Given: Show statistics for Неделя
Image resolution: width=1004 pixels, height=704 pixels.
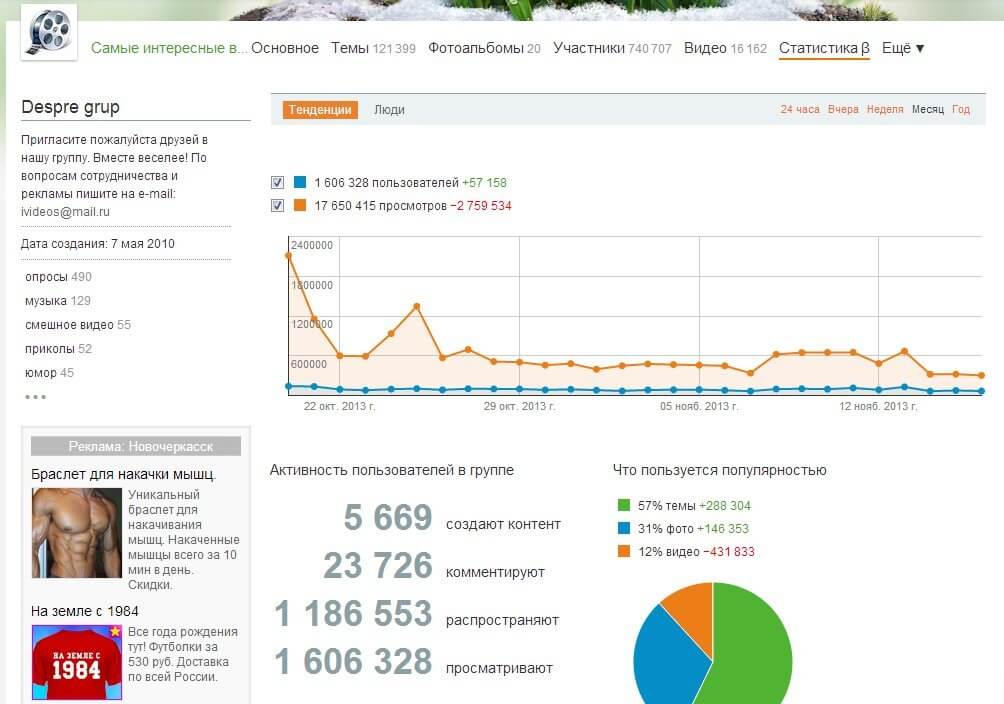Looking at the screenshot, I should [x=885, y=110].
